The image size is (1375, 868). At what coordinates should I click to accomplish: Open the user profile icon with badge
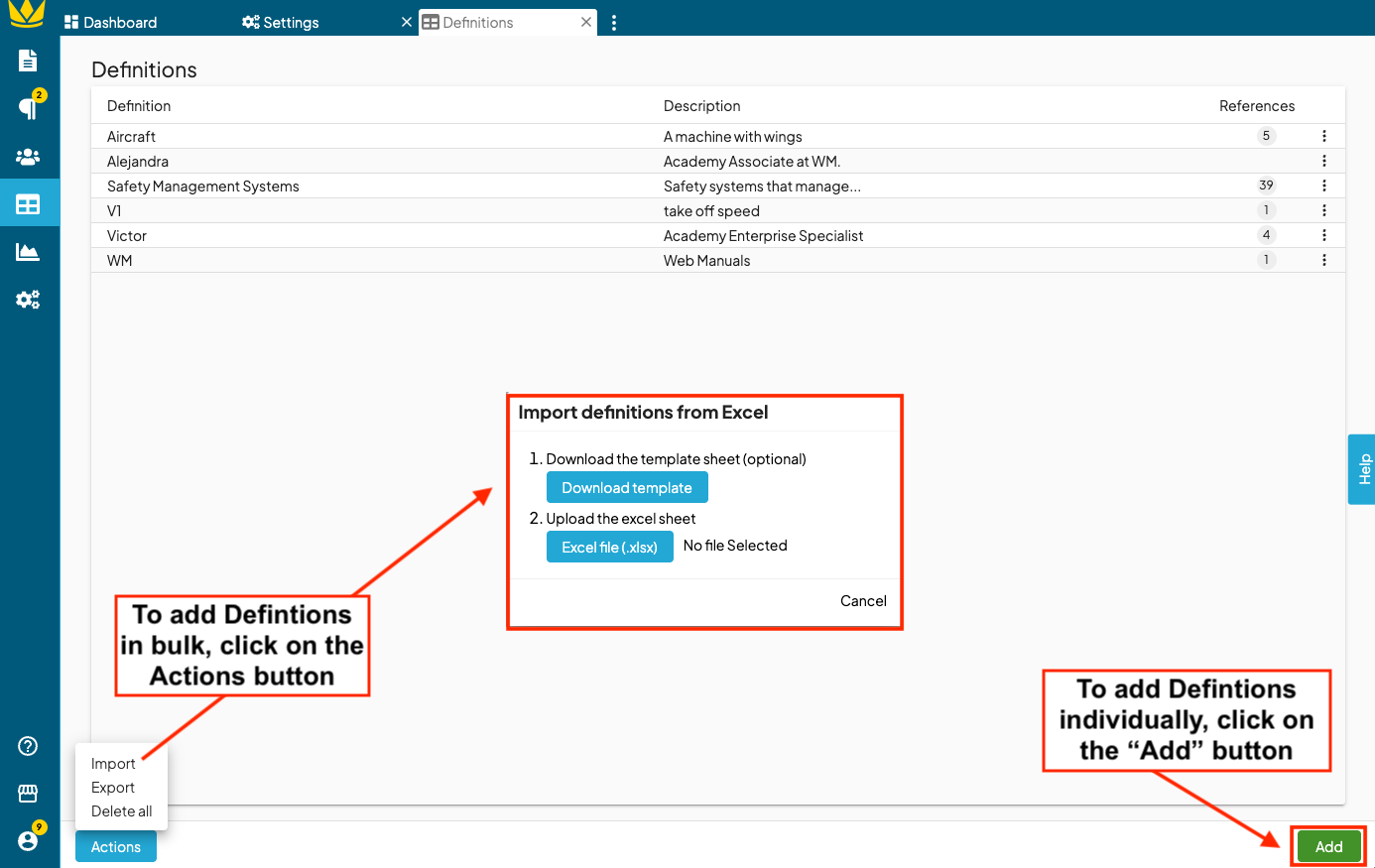[x=29, y=839]
